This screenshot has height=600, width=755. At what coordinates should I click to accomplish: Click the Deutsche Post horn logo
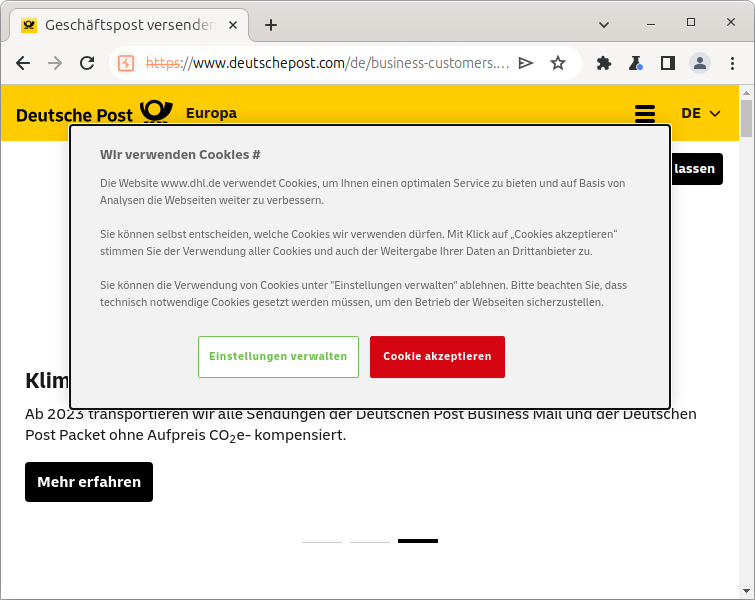pyautogui.click(x=155, y=112)
